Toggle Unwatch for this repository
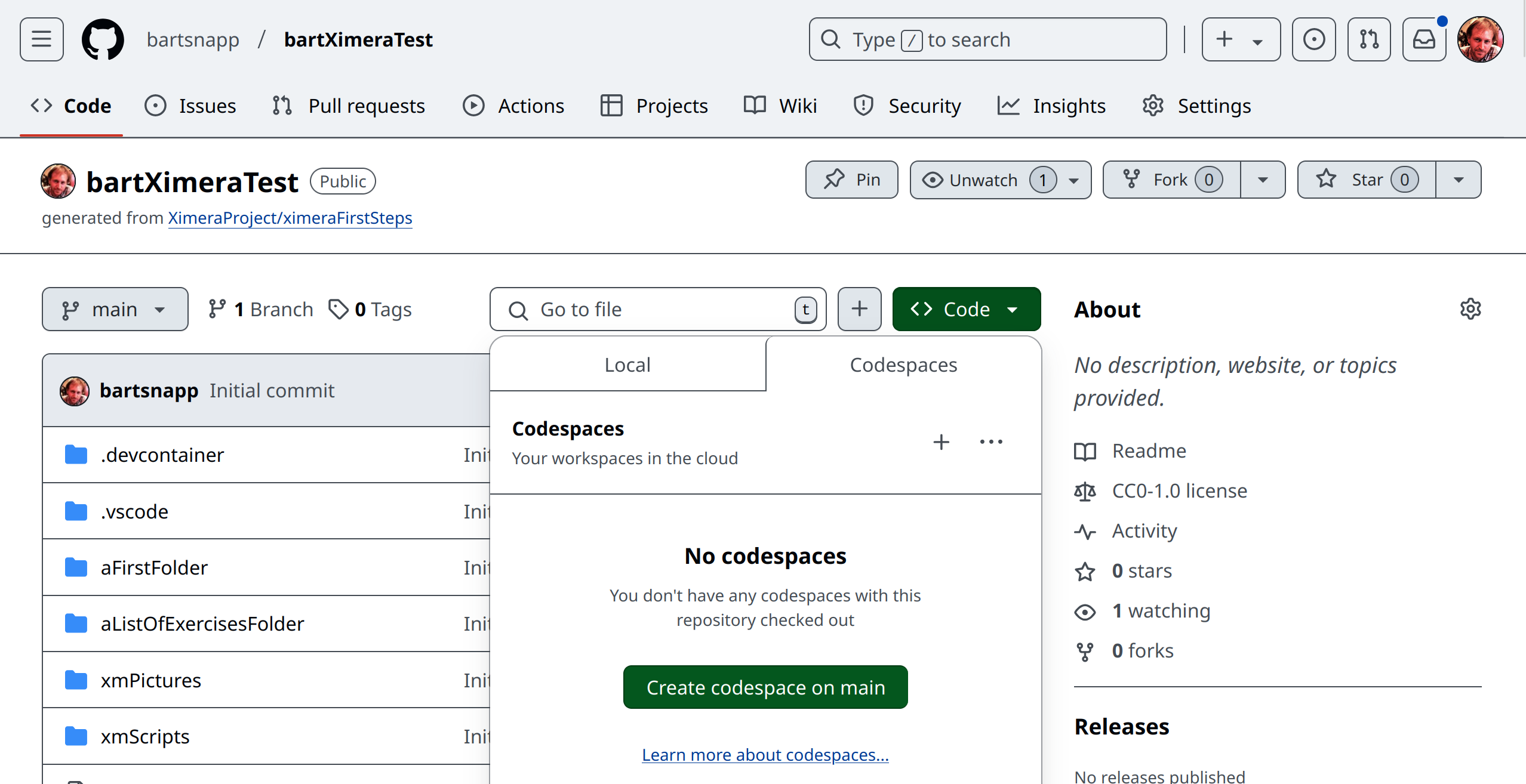Viewport: 1526px width, 784px height. 985,180
